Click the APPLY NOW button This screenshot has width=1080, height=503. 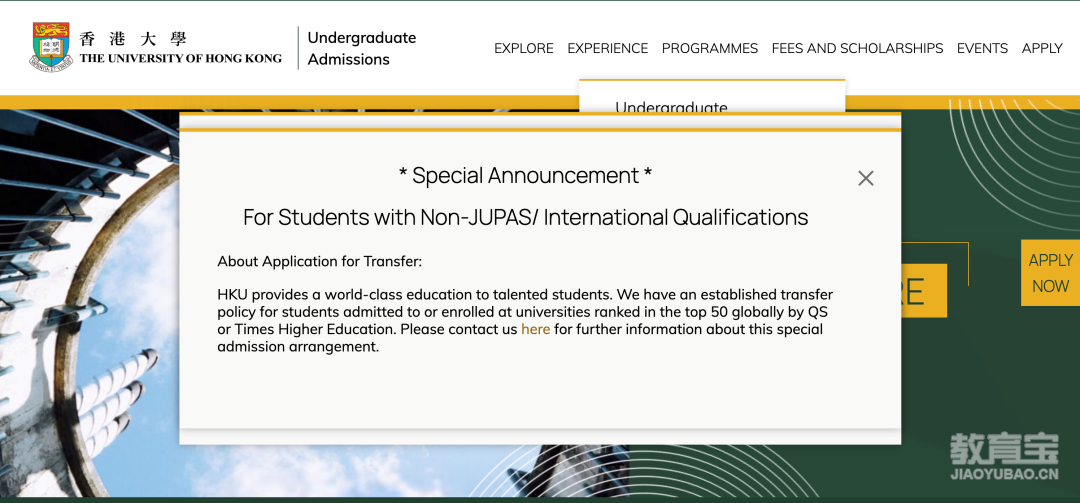(x=1050, y=273)
